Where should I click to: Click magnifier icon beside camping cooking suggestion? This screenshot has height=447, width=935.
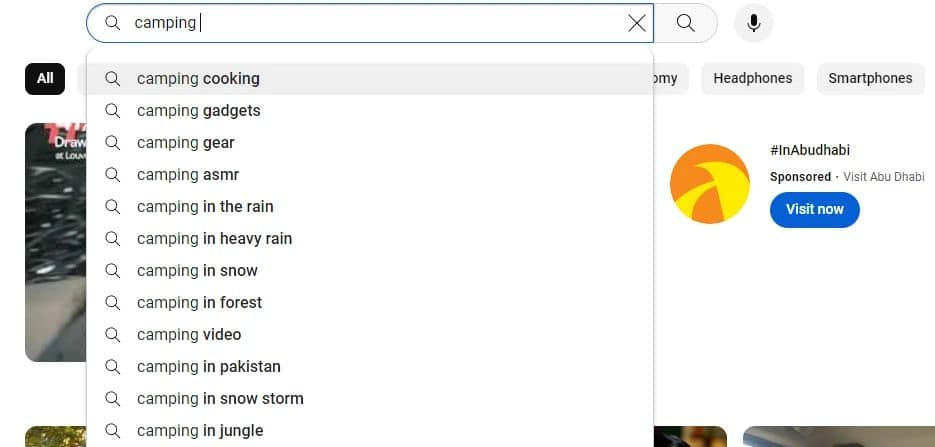(x=113, y=79)
